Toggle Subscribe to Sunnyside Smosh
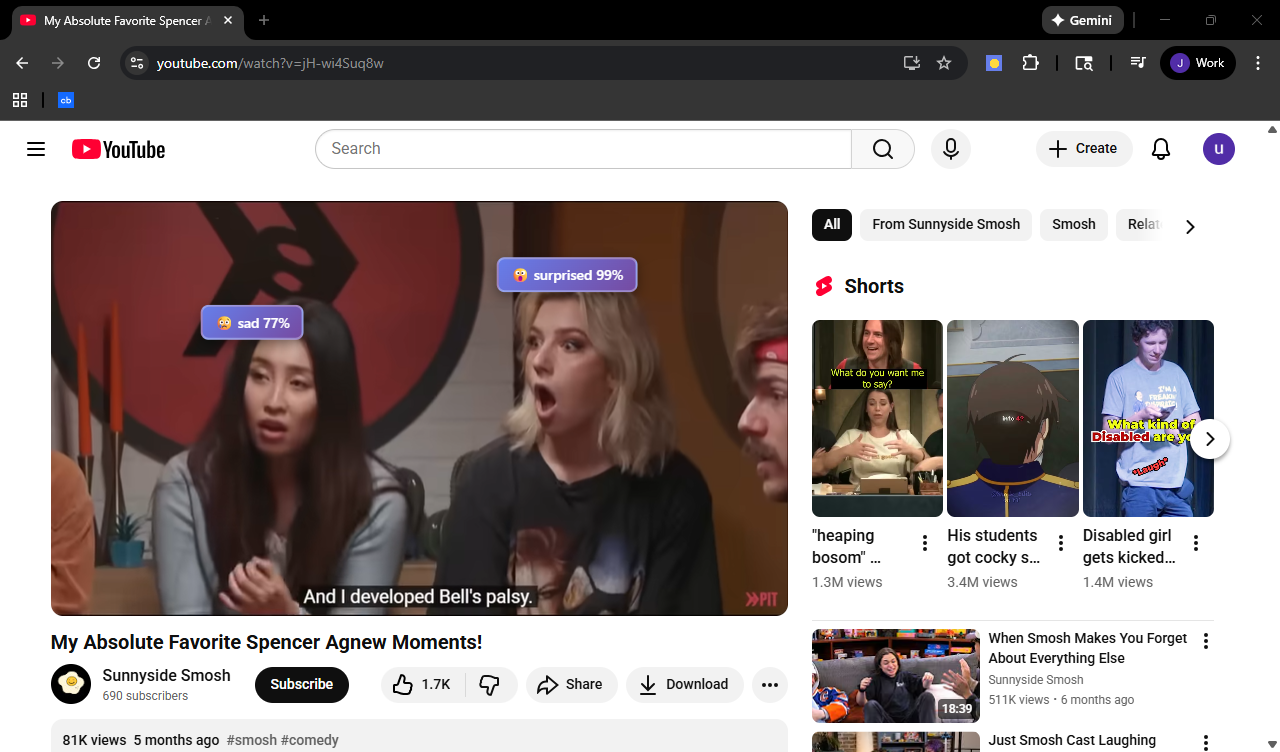Image resolution: width=1280 pixels, height=752 pixels. [301, 684]
